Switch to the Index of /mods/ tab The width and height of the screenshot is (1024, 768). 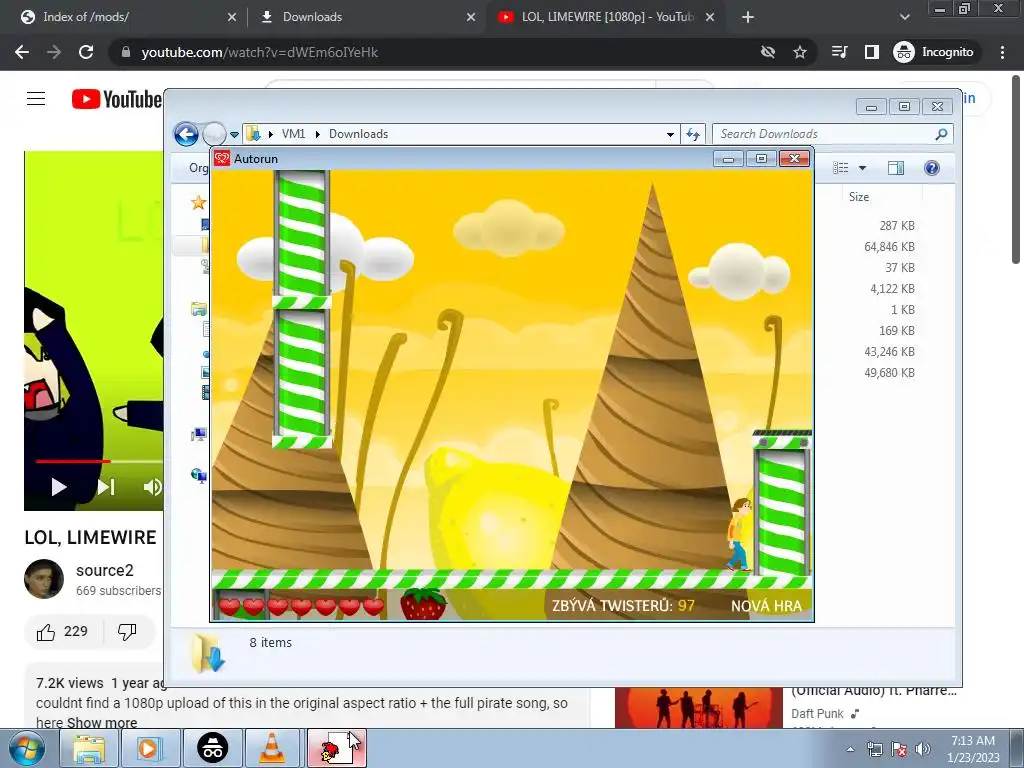click(124, 17)
